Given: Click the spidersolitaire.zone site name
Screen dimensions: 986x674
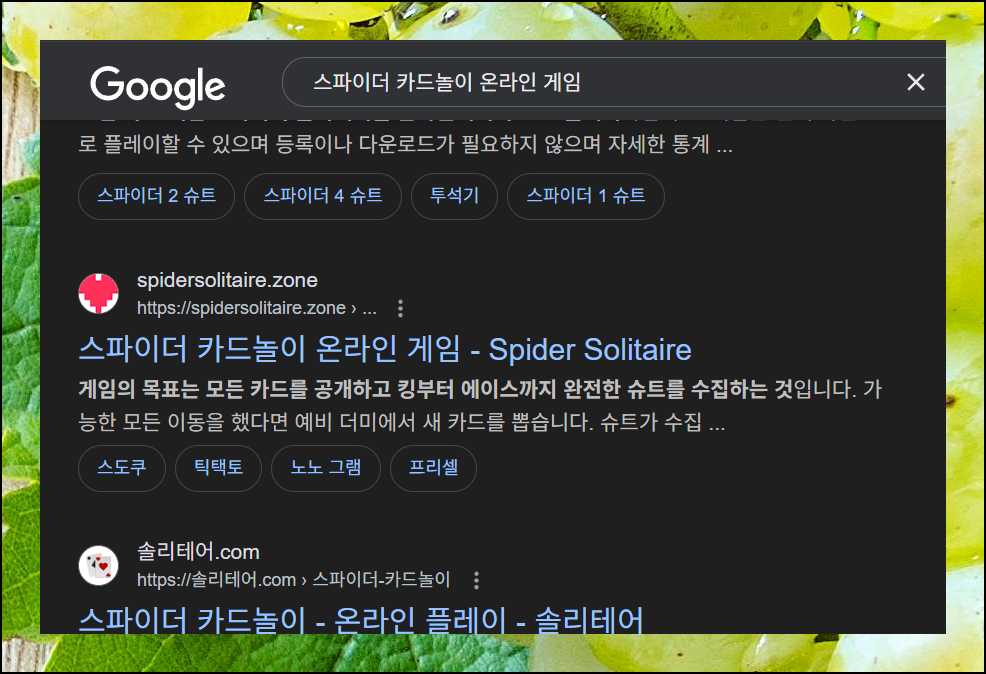Looking at the screenshot, I should [x=227, y=280].
